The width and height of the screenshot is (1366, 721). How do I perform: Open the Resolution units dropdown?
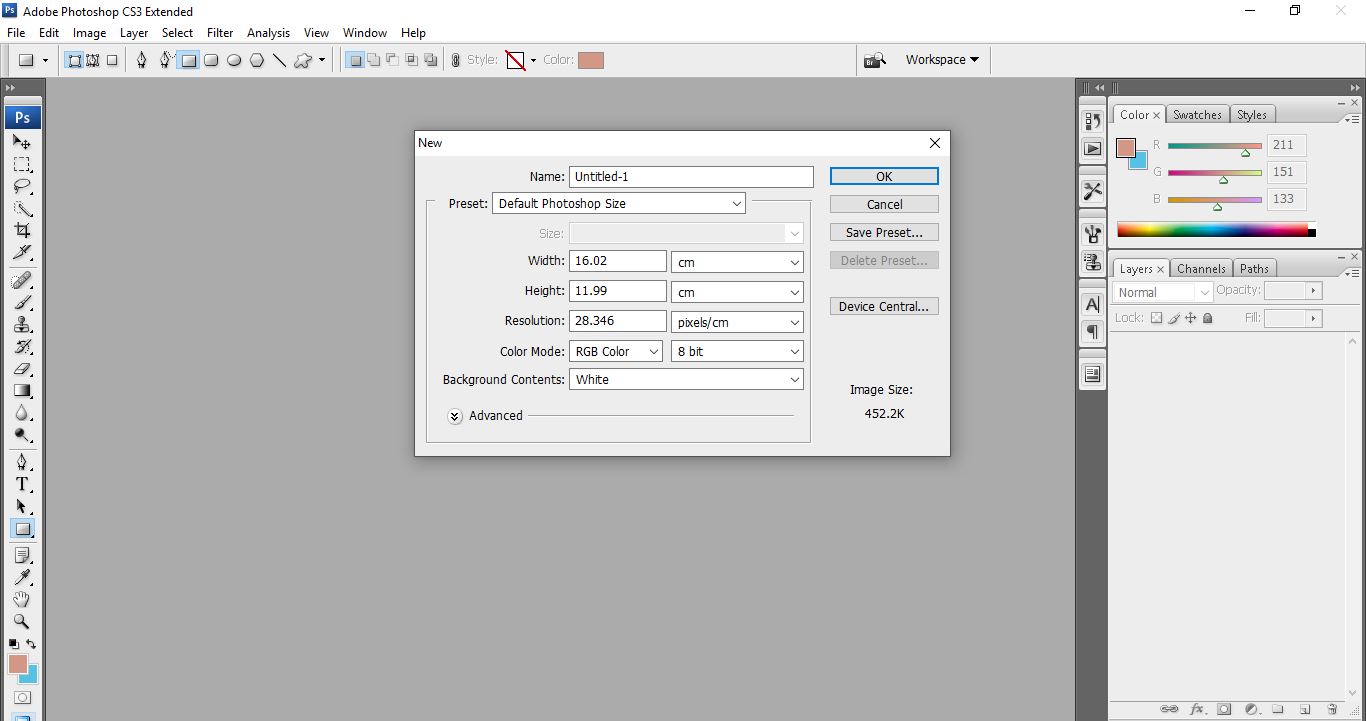[737, 322]
